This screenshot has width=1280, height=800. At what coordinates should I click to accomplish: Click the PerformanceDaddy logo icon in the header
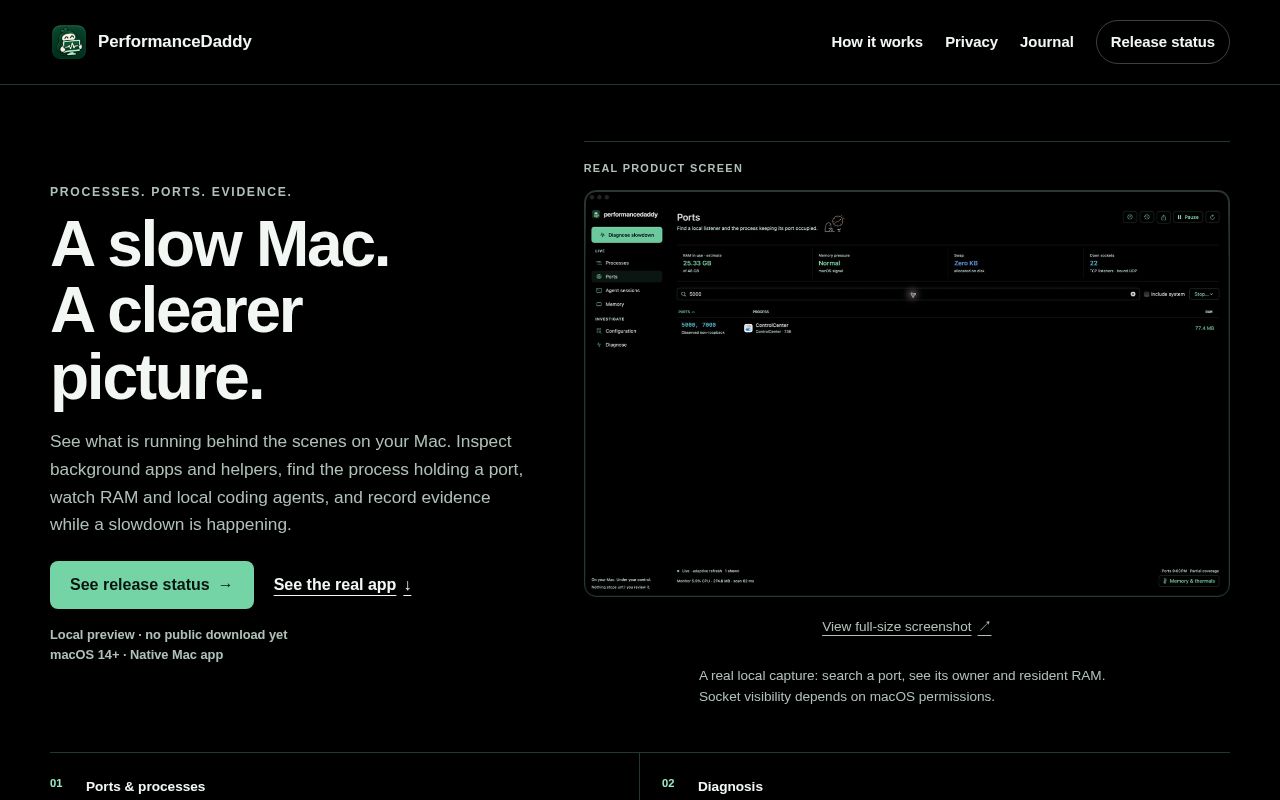click(x=69, y=42)
